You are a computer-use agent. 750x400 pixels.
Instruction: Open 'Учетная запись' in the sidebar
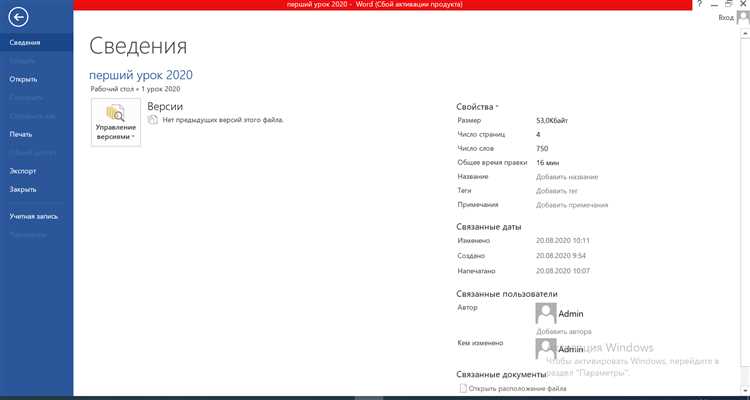pos(36,216)
